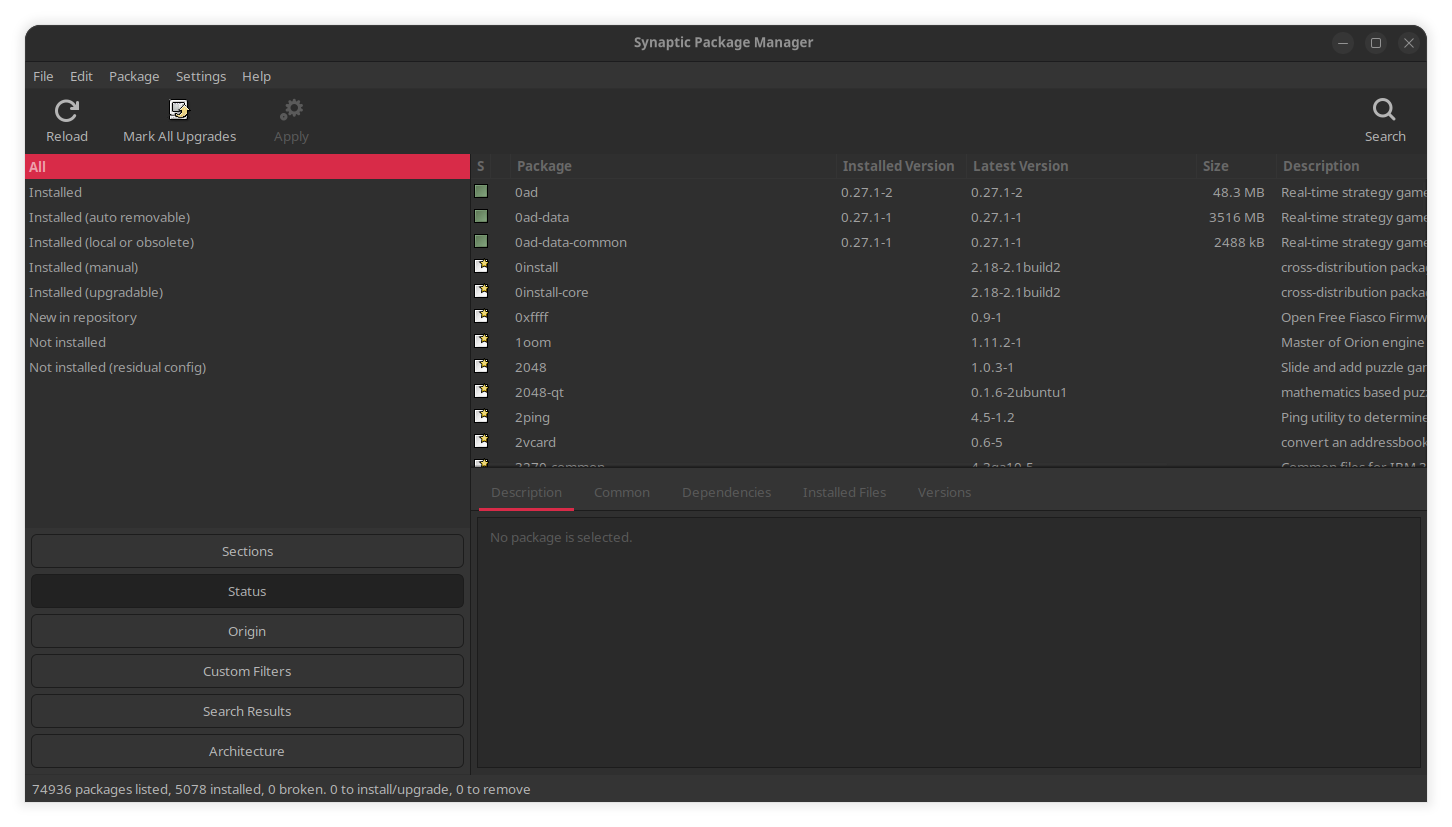Screen dimensions: 1452x827
Task: Switch to the Dependencies tab
Action: (x=726, y=492)
